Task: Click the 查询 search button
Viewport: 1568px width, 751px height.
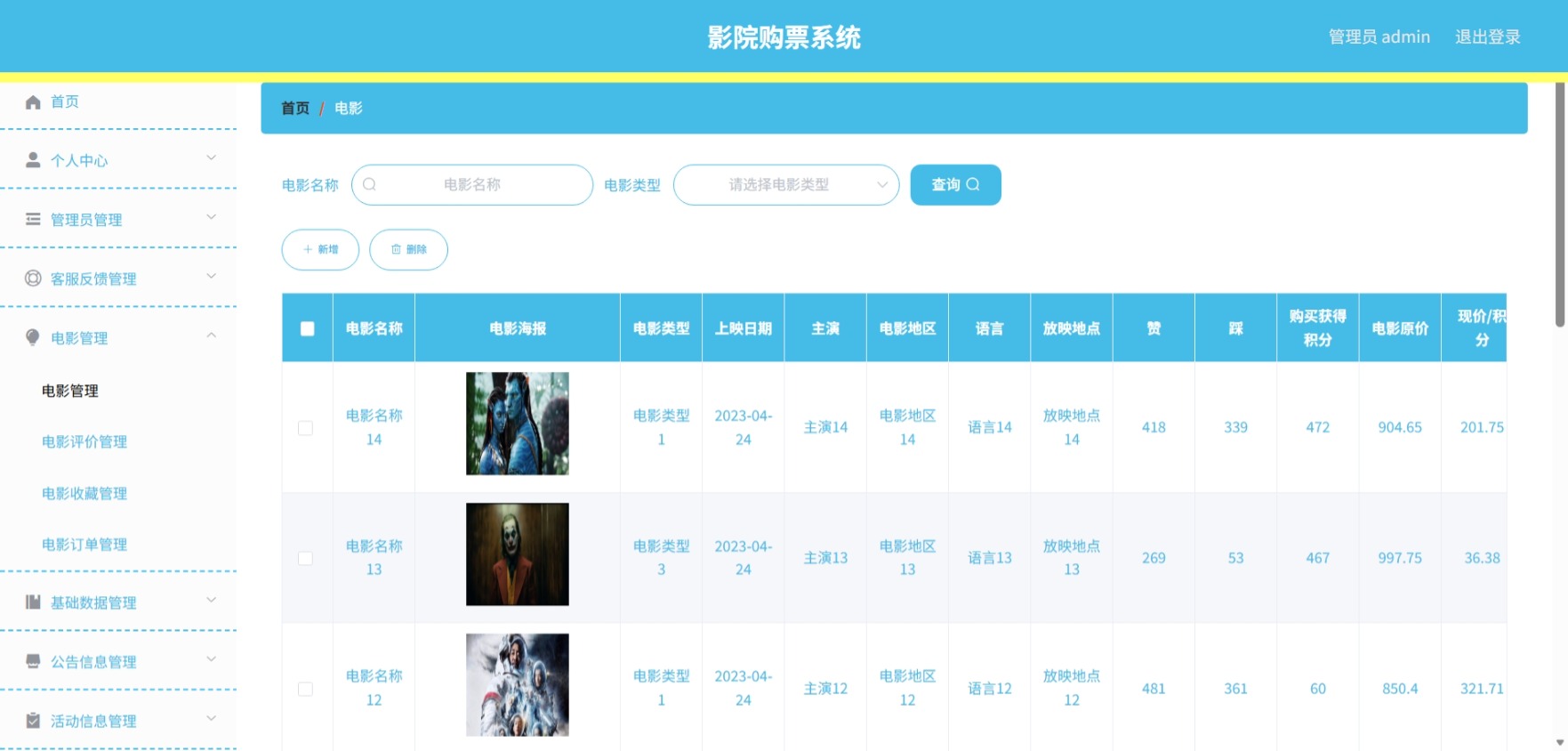Action: pyautogui.click(x=956, y=184)
